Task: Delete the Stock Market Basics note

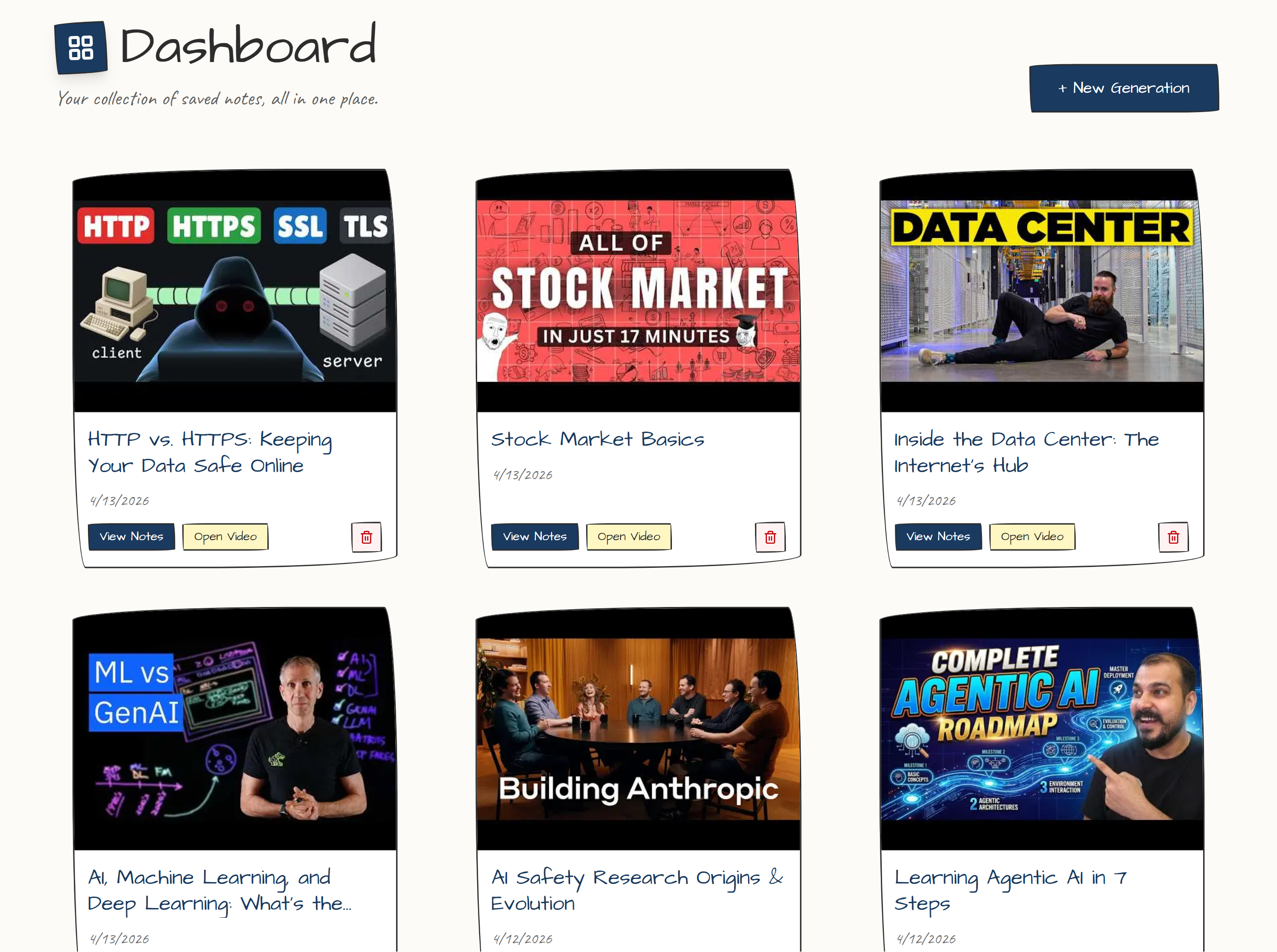Action: (x=770, y=537)
